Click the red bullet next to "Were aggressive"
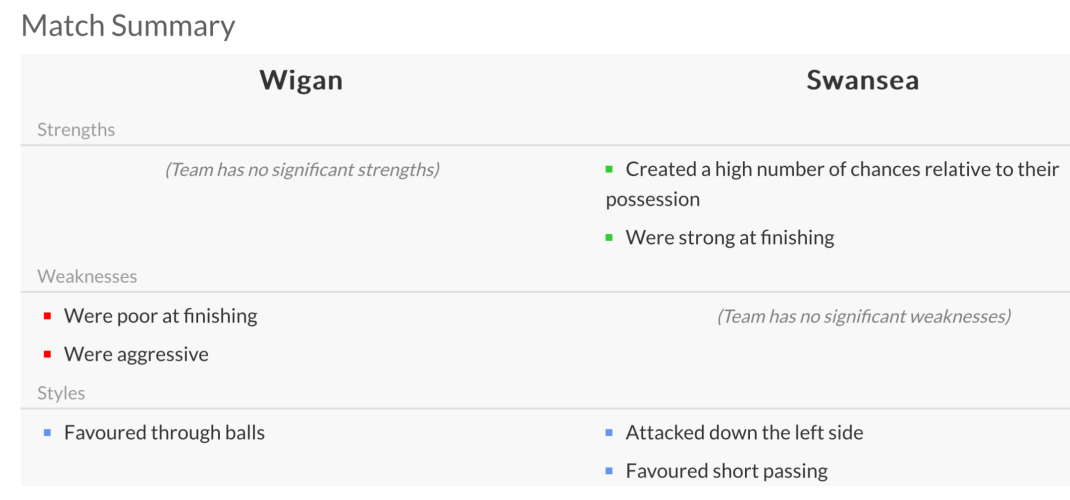1070x500 pixels. 47,354
